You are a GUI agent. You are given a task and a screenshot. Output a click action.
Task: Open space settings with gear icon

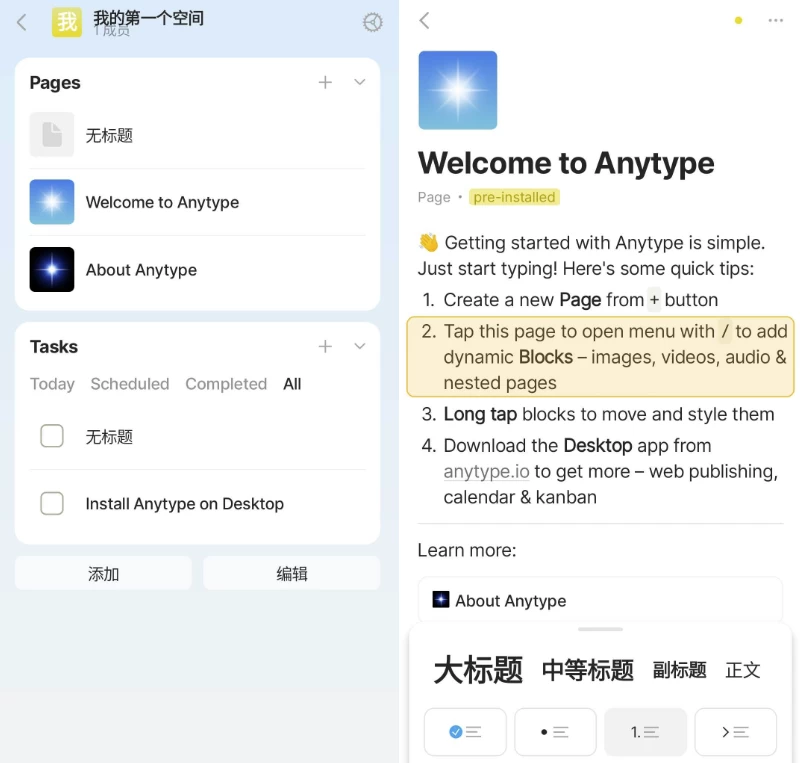tap(372, 21)
